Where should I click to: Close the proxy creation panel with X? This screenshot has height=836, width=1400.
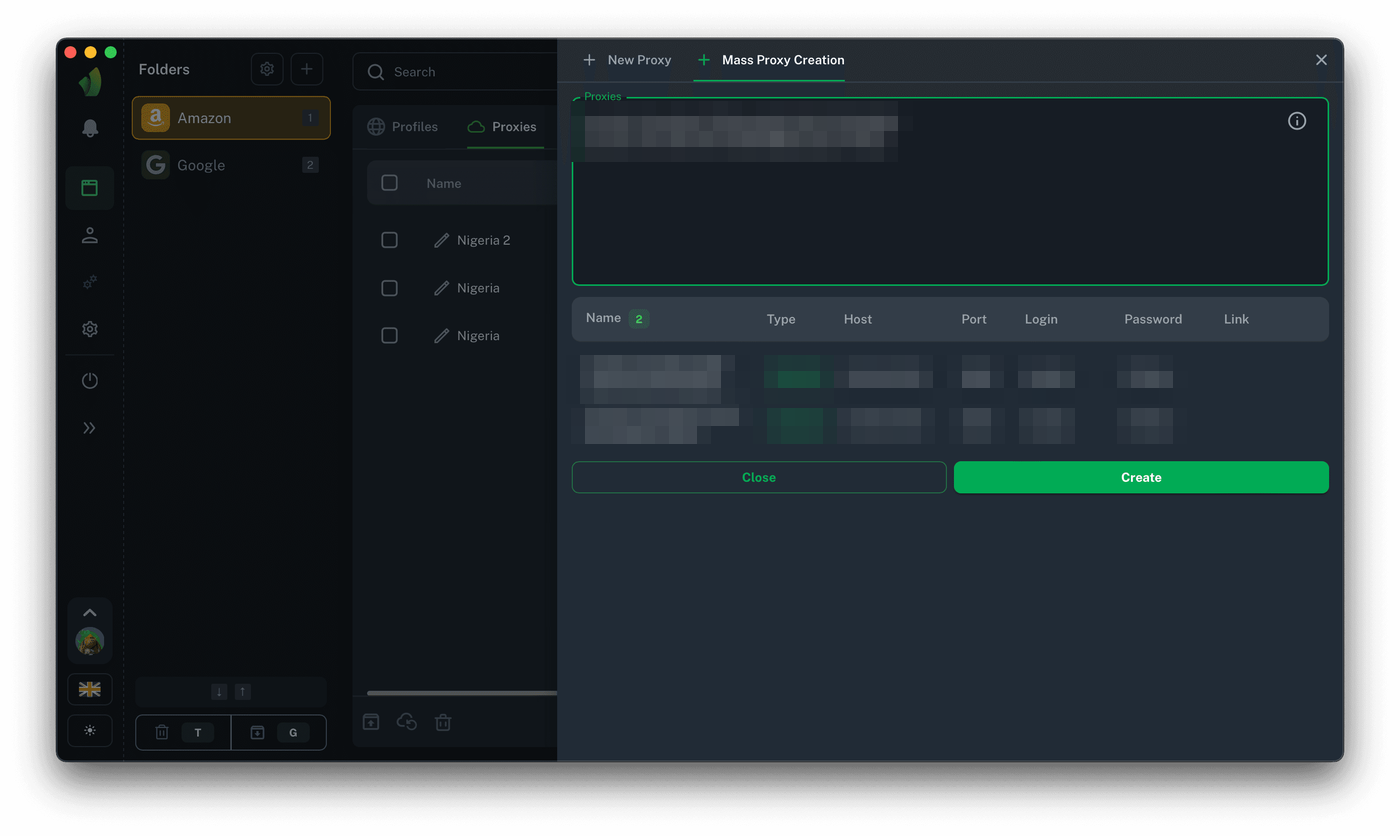click(1321, 60)
